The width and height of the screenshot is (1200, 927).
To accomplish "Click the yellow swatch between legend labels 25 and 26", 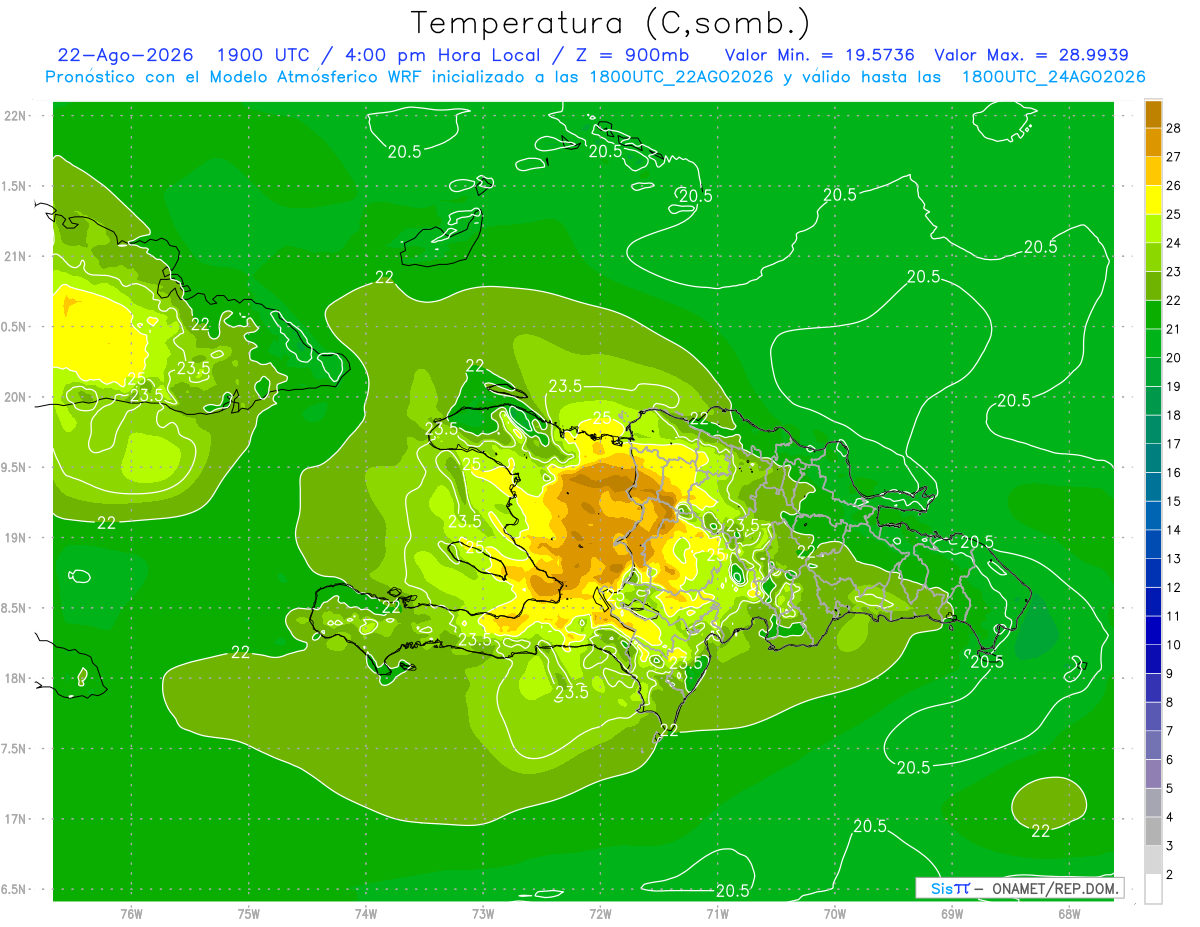I will [1153, 199].
